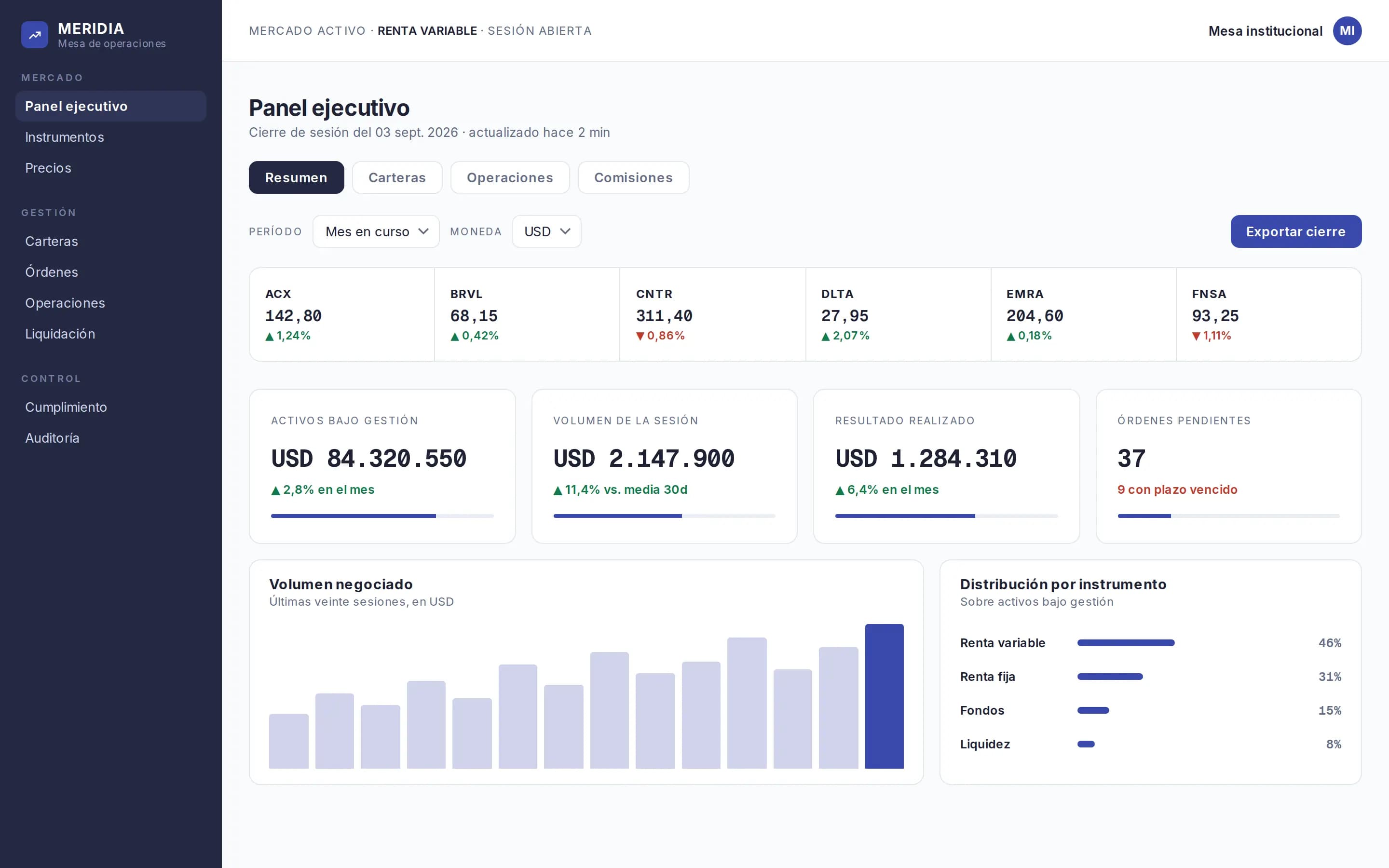Open the Precios sidebar item
Viewport: 1389px width, 868px height.
coord(111,168)
